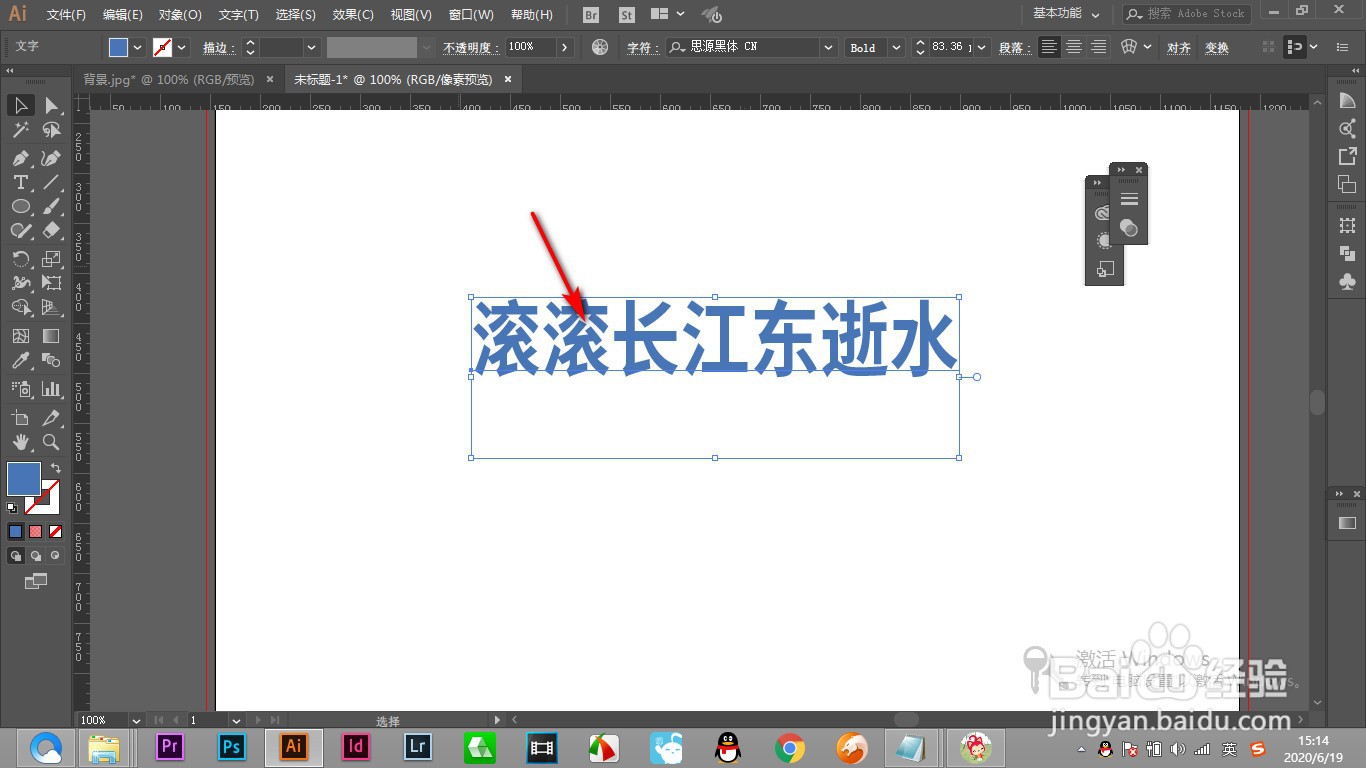Select the Shaper tool
The width and height of the screenshot is (1366, 768).
[x=21, y=230]
